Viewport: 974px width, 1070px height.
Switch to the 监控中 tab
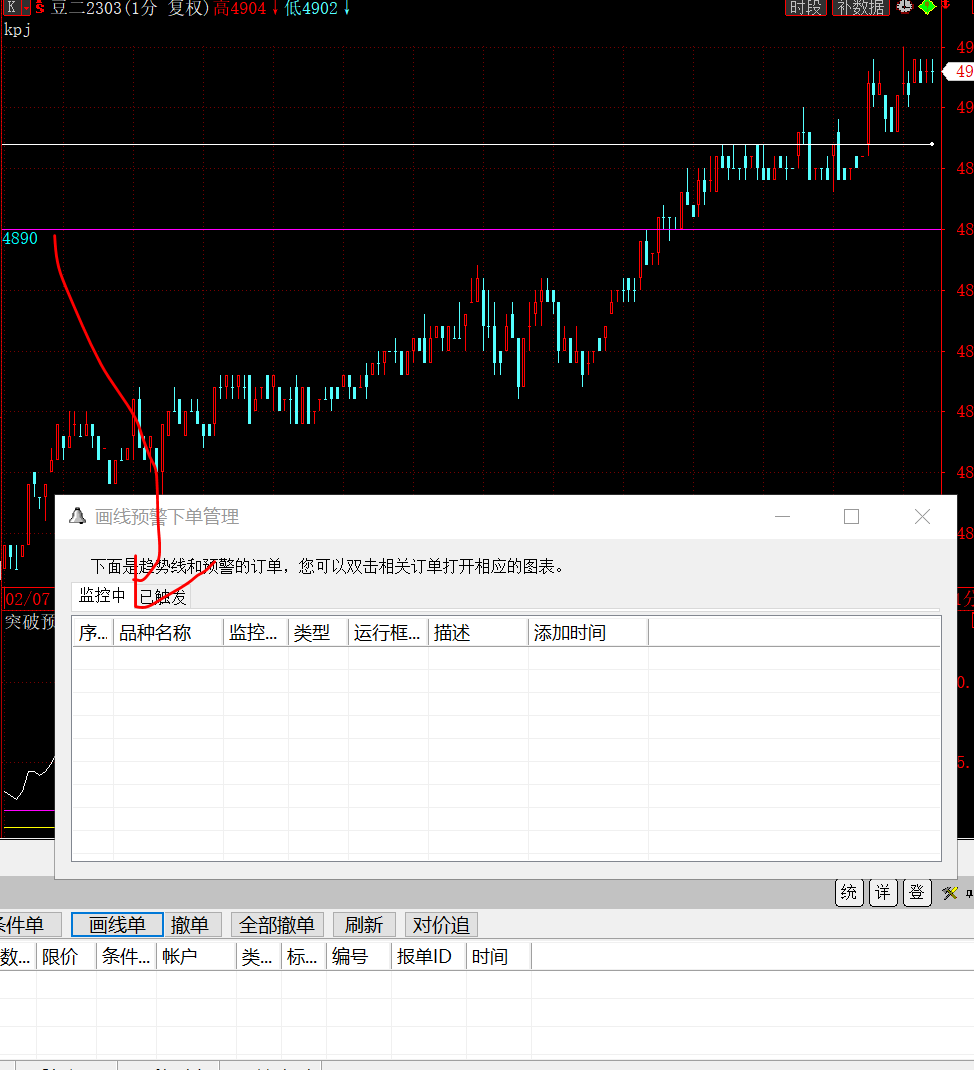click(x=102, y=596)
